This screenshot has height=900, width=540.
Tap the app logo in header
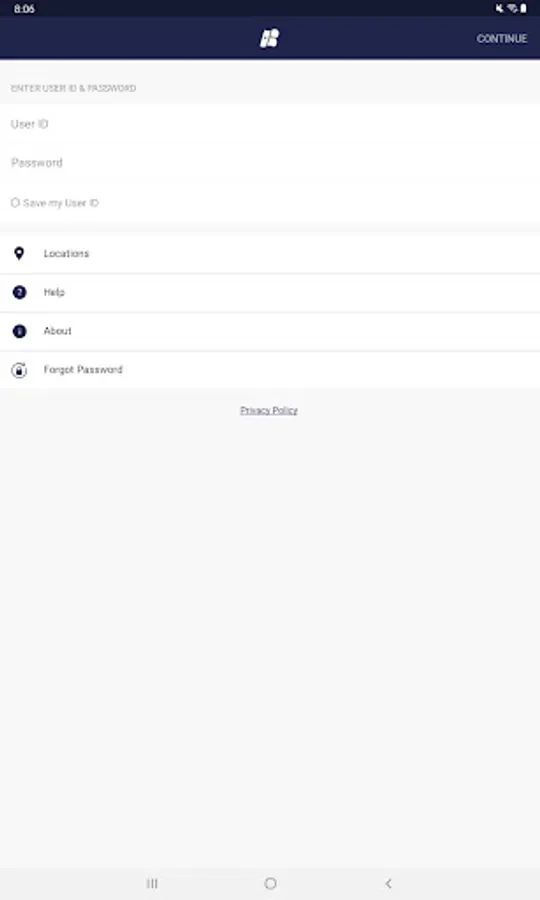(x=269, y=38)
